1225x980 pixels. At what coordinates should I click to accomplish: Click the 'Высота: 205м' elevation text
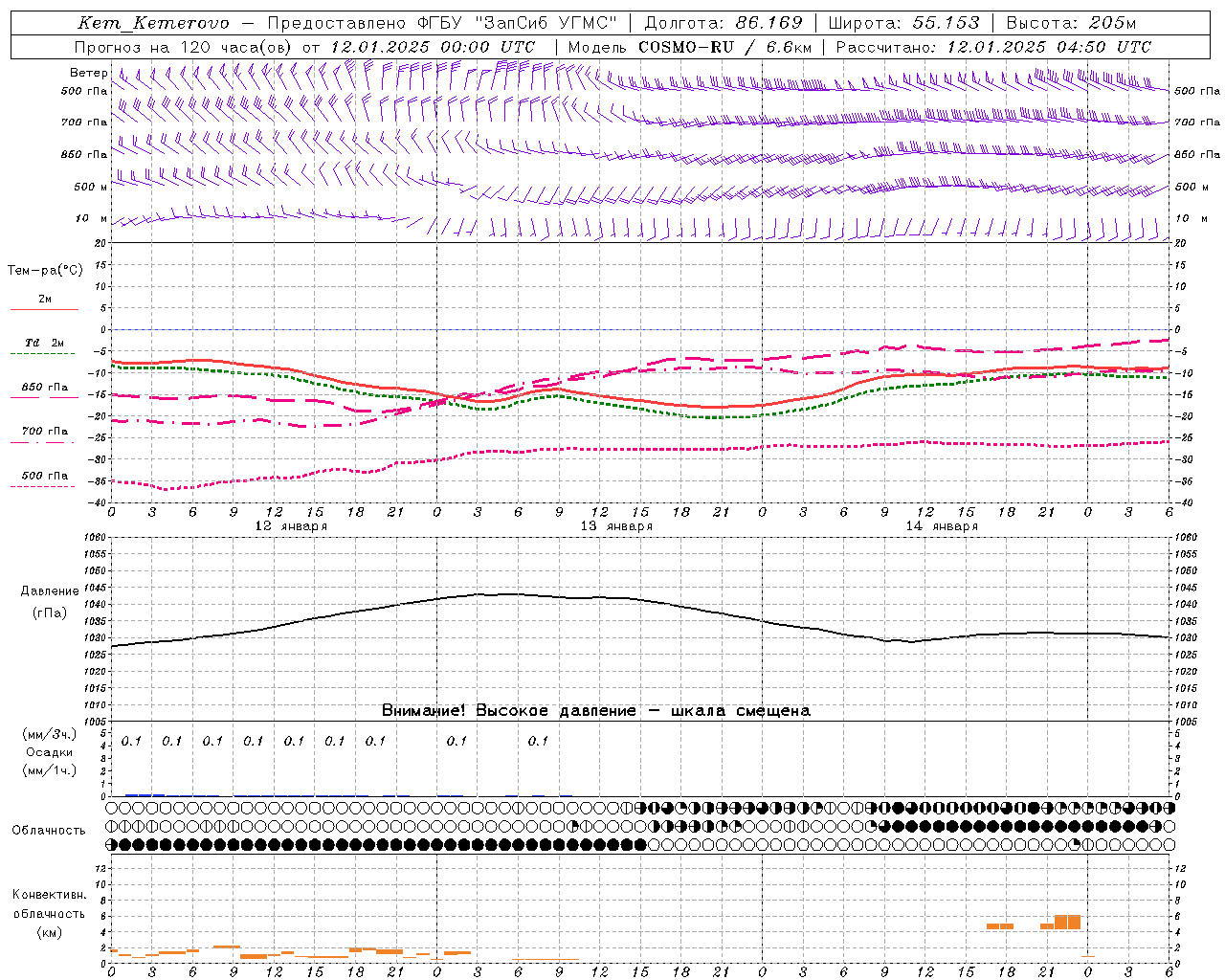1071,23
